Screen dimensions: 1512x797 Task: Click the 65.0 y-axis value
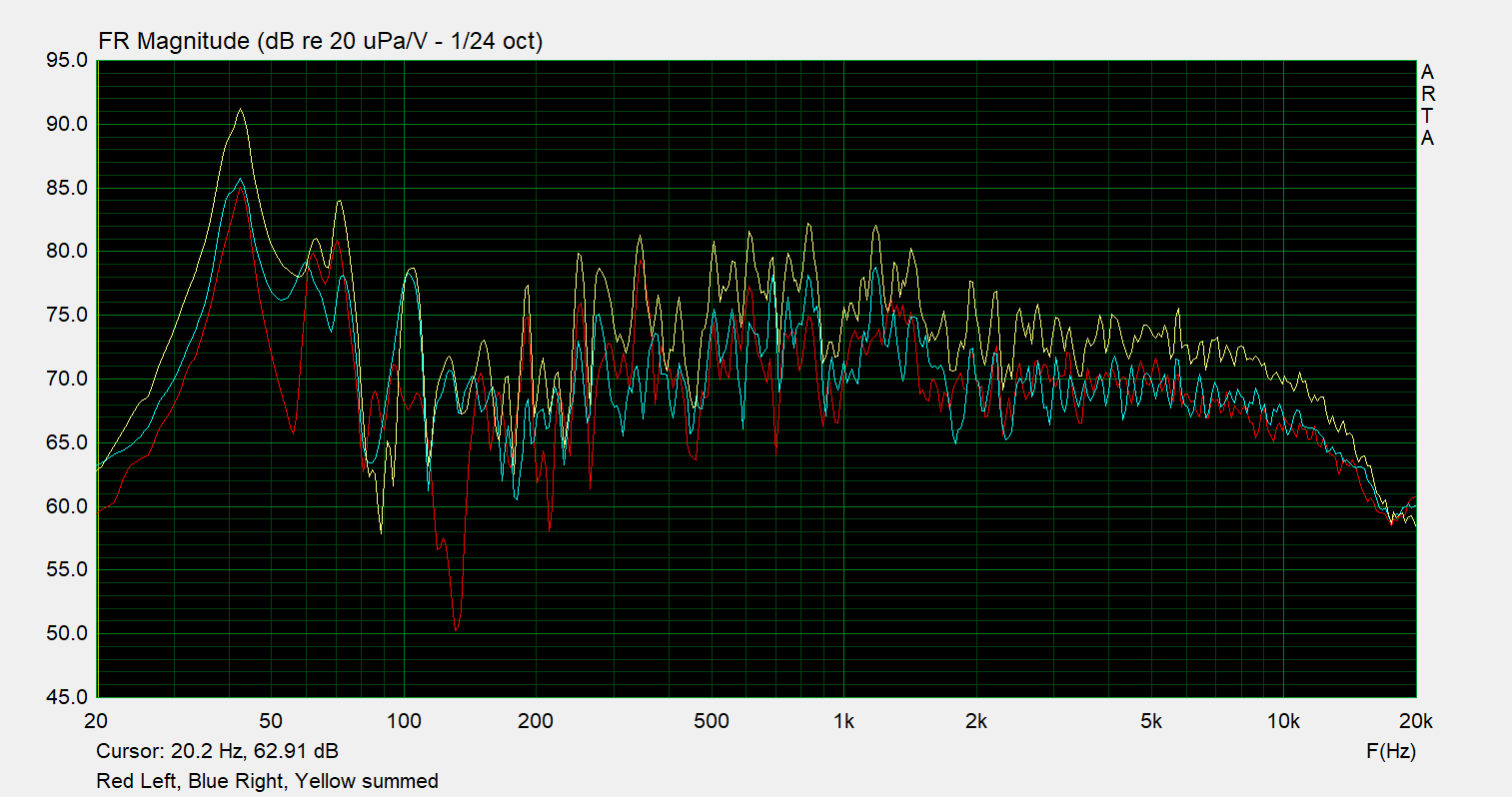[x=67, y=442]
